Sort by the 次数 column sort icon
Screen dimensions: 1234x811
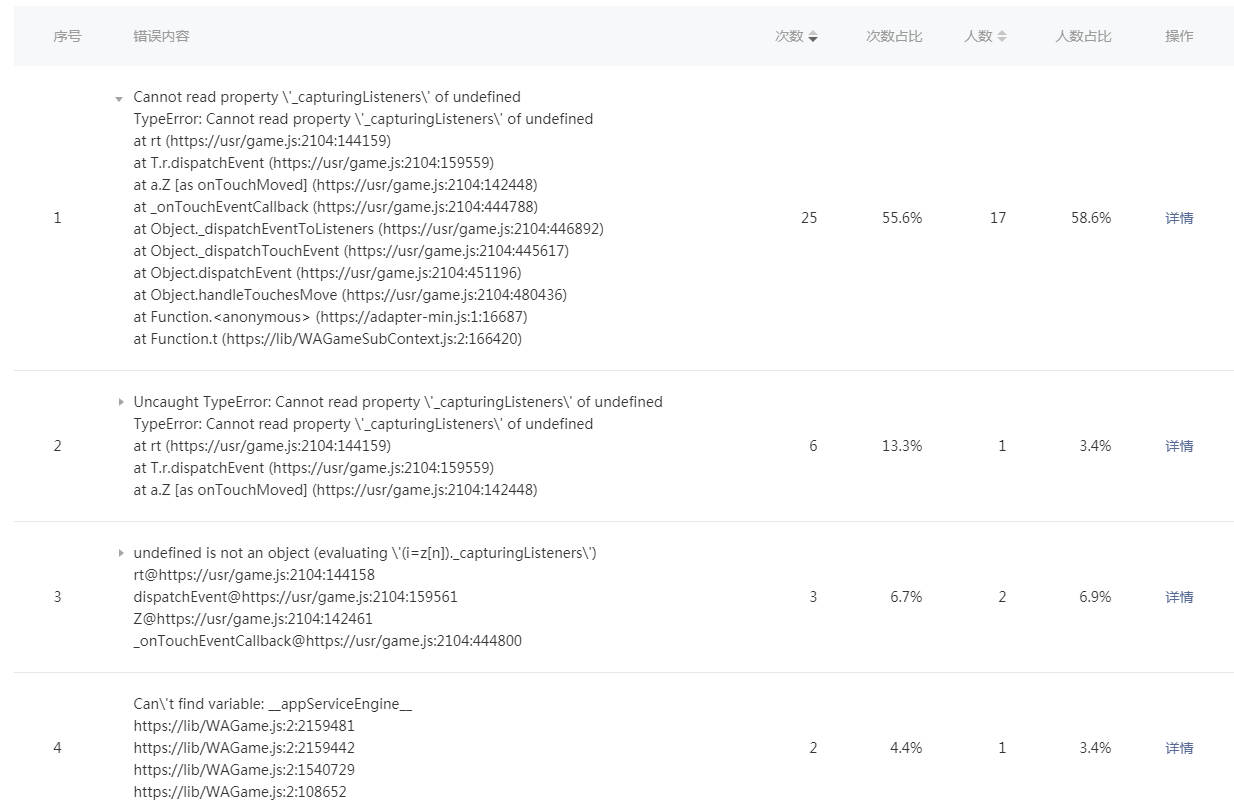[x=813, y=36]
